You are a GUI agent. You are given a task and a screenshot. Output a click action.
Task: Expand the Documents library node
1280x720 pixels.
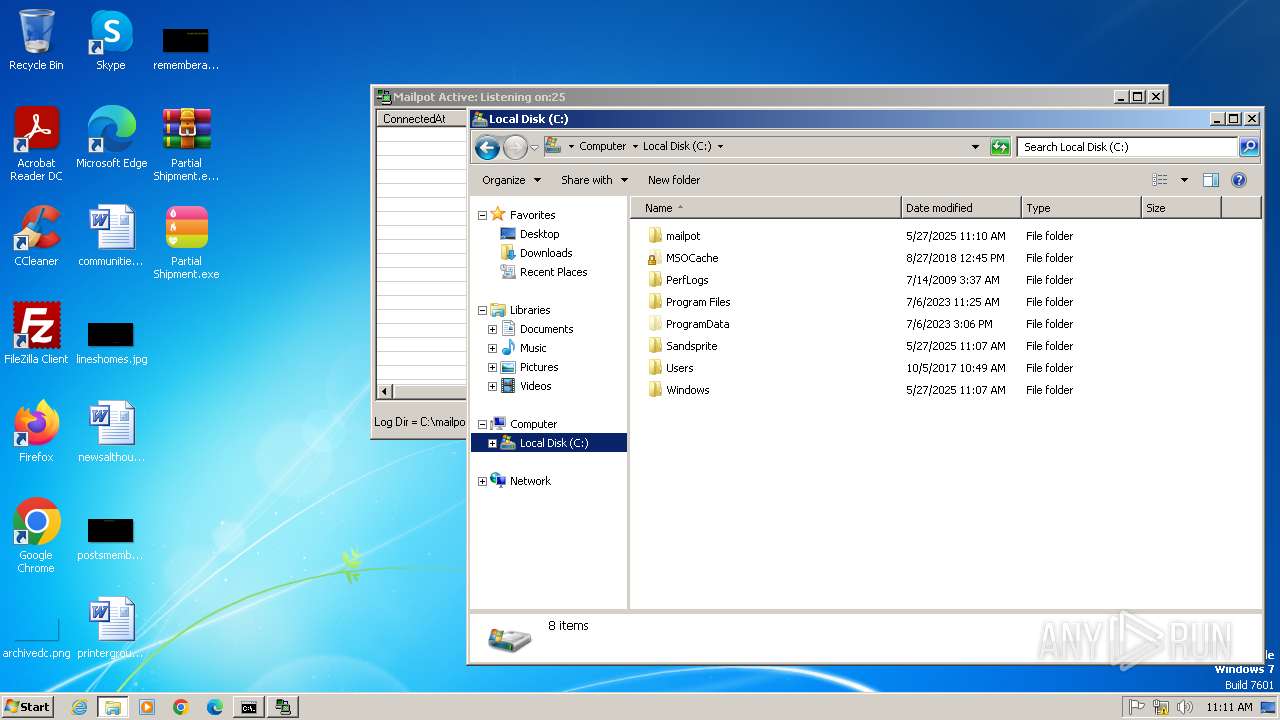pyautogui.click(x=492, y=329)
